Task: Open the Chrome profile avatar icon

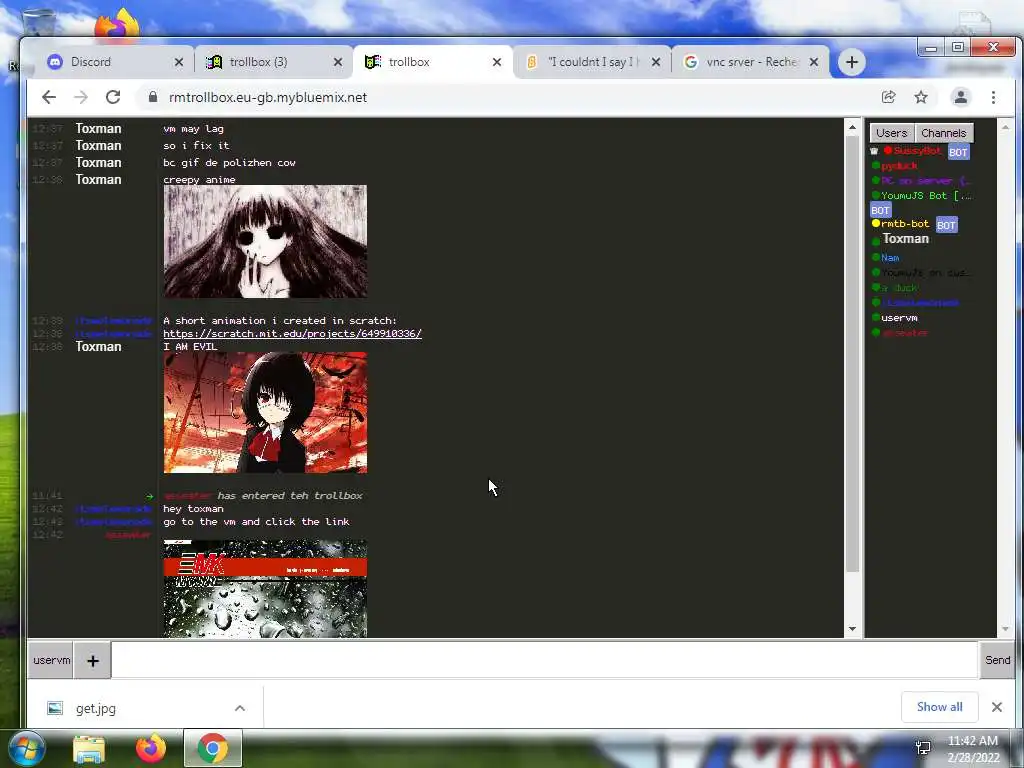Action: pyautogui.click(x=961, y=97)
